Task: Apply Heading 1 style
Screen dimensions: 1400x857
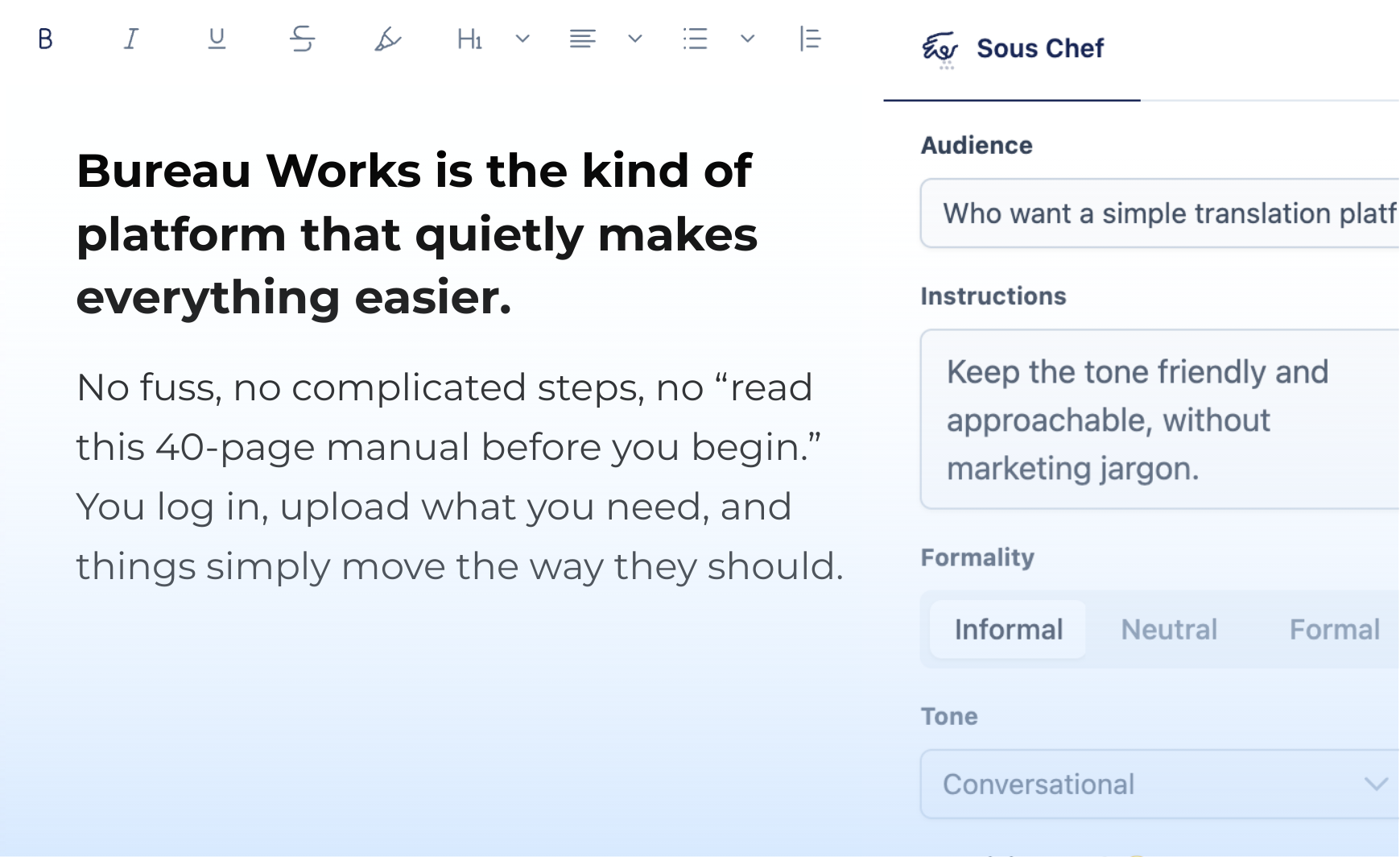Action: tap(469, 39)
